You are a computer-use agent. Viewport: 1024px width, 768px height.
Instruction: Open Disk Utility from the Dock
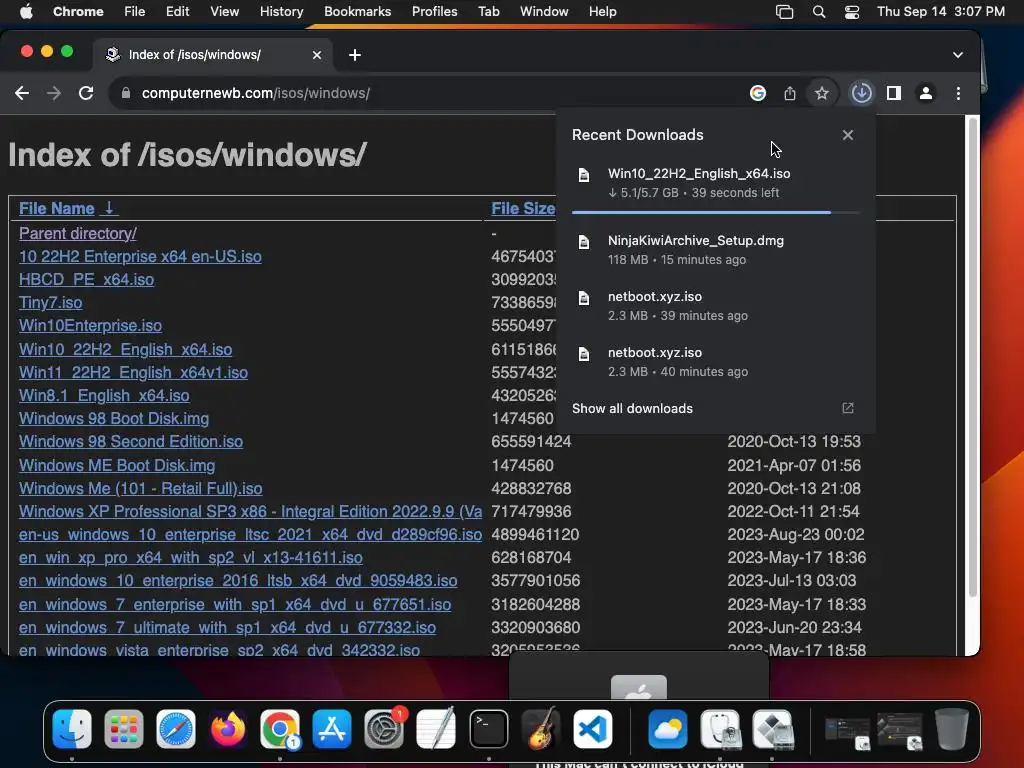click(x=720, y=729)
